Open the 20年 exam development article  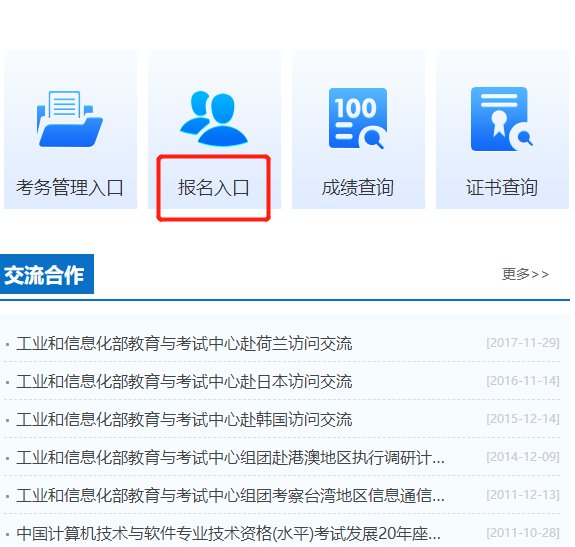[228, 534]
